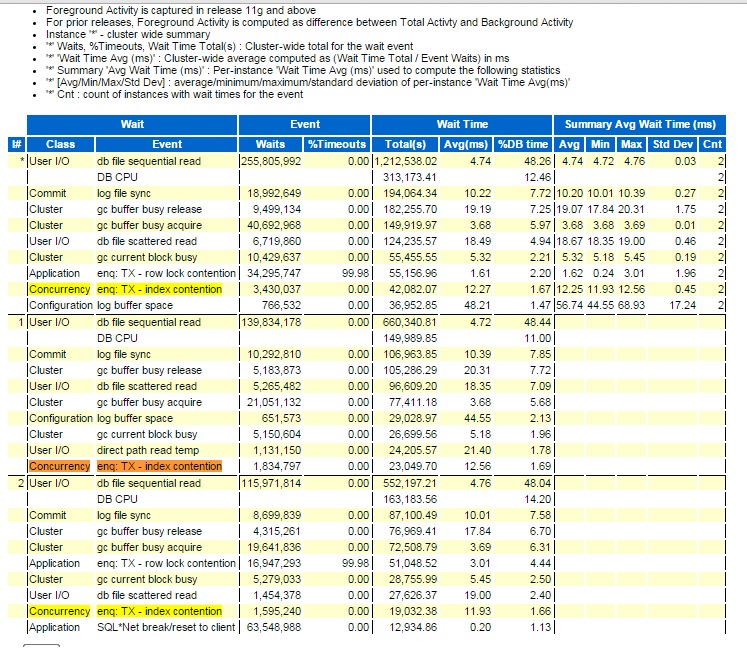Click the "Total(s)" column header
Image resolution: width=747 pixels, height=650 pixels.
click(x=405, y=144)
